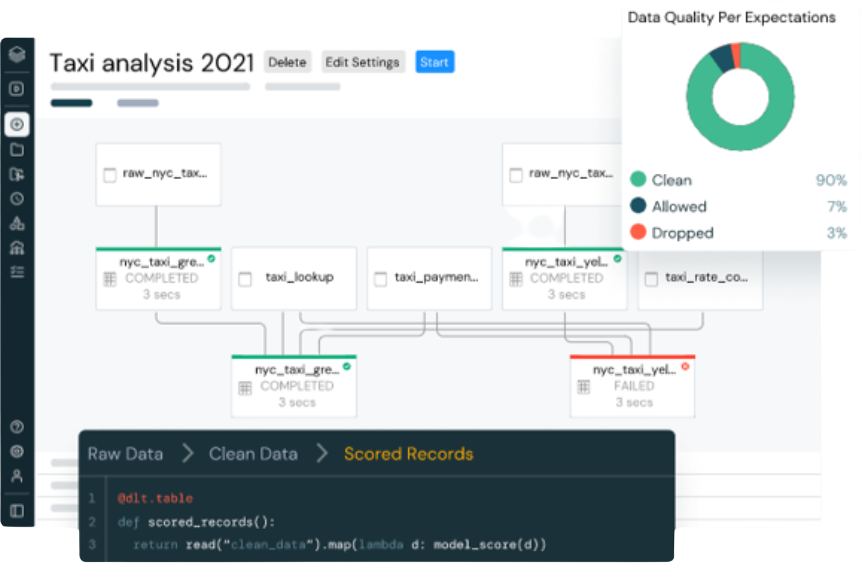Click the FAILED status text
This screenshot has width=863, height=563.
pyautogui.click(x=634, y=386)
